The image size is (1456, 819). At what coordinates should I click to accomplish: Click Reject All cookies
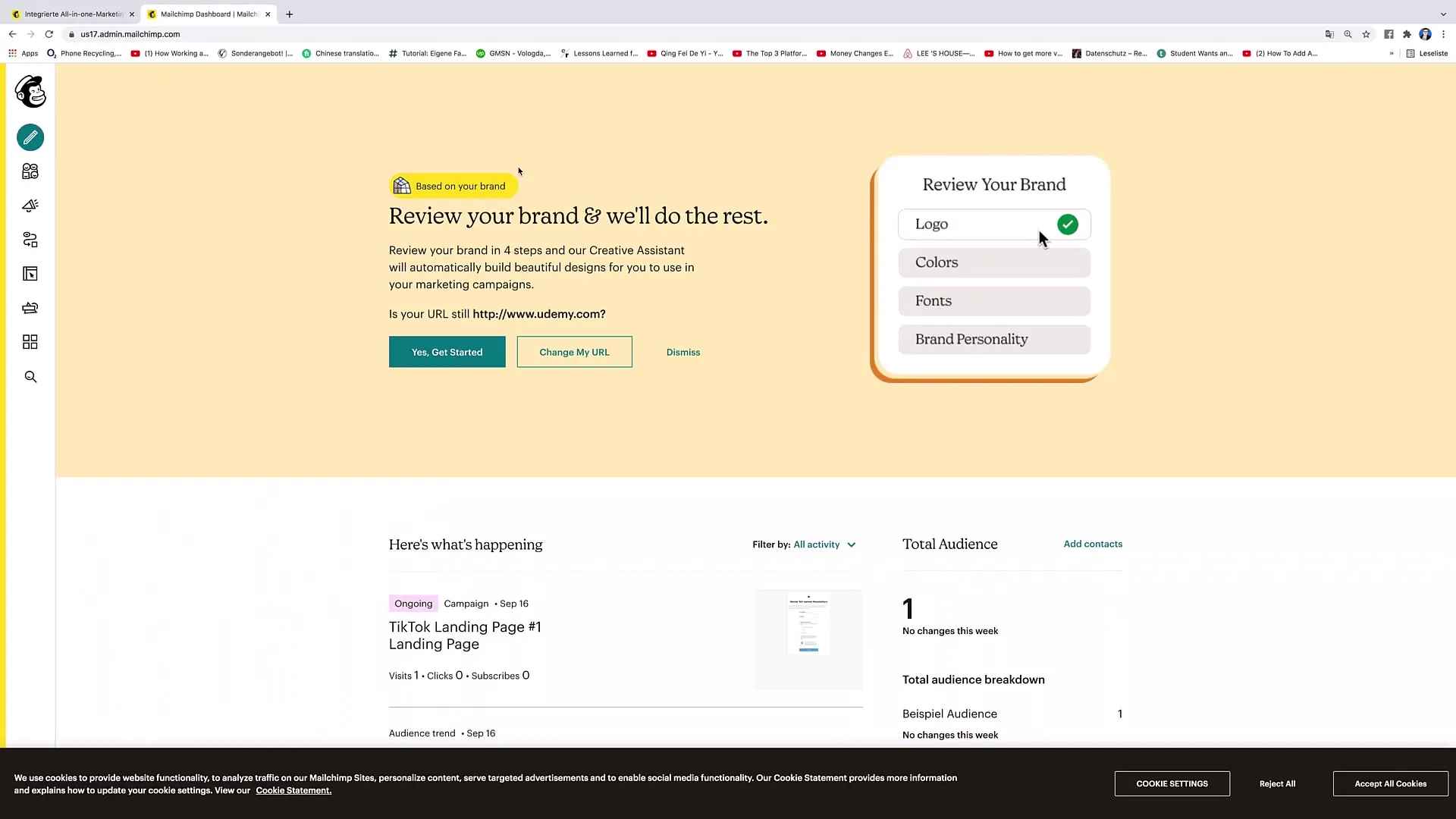tap(1277, 784)
